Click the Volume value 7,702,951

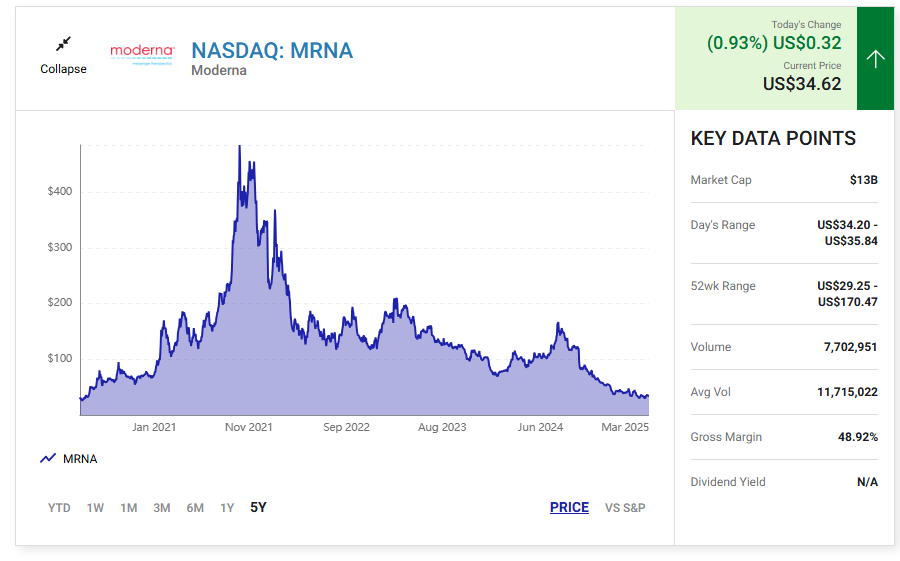[x=850, y=347]
